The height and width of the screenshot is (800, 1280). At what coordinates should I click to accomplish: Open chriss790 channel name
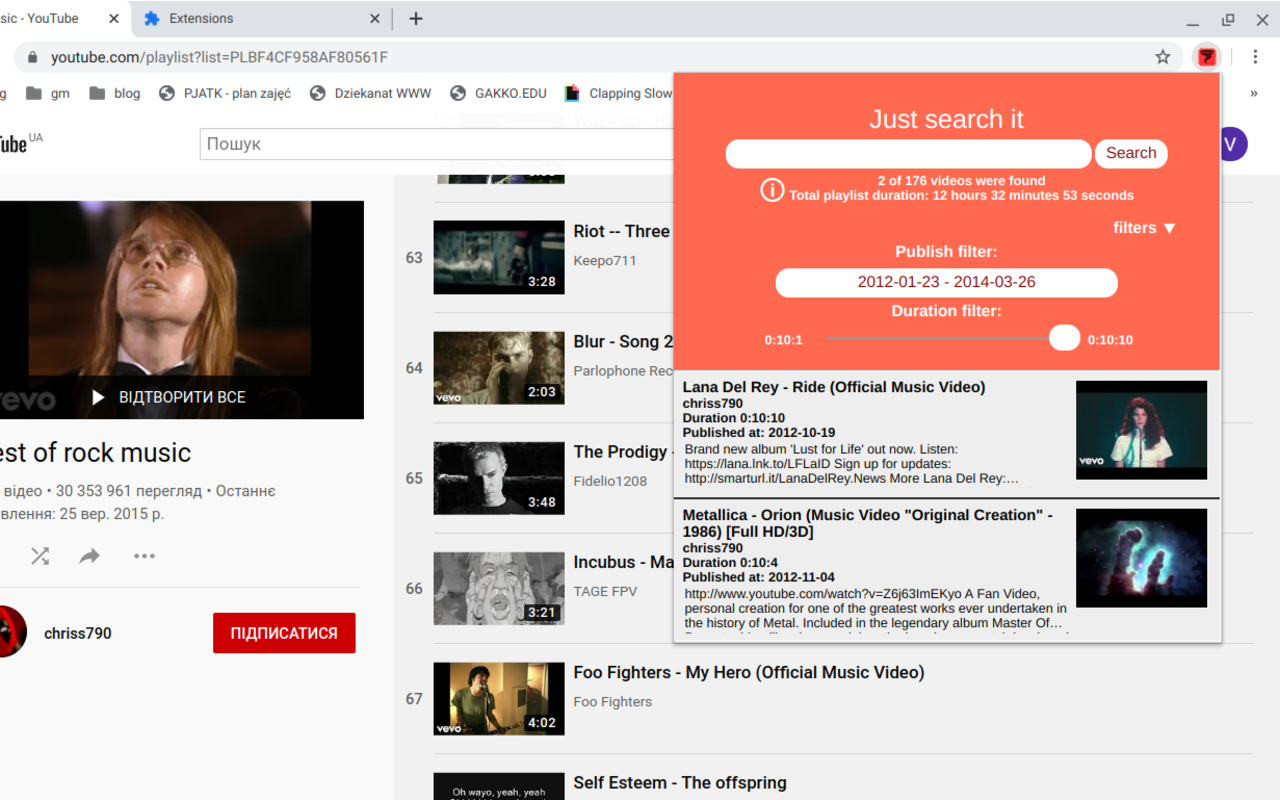78,633
